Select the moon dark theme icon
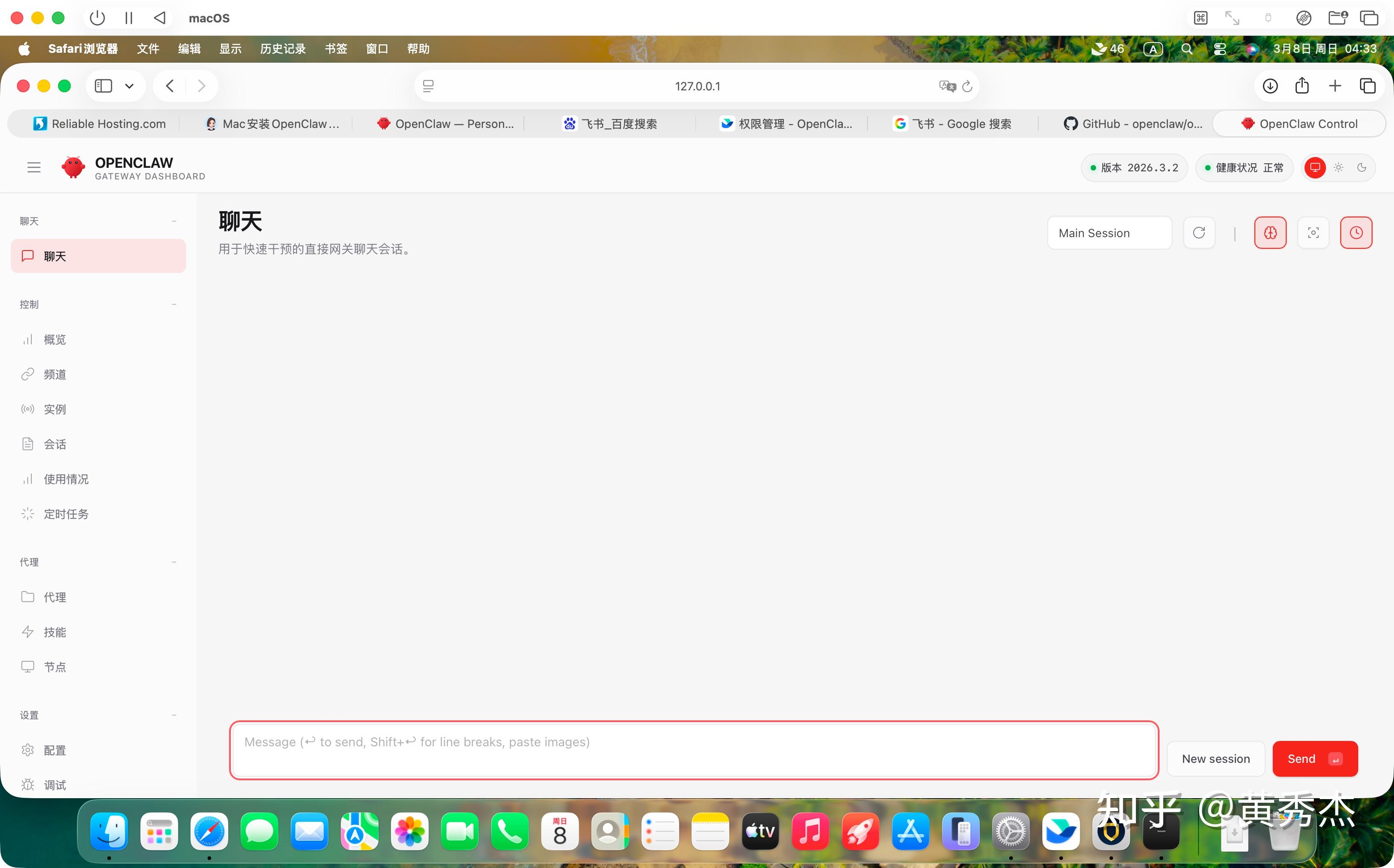The height and width of the screenshot is (868, 1394). (x=1361, y=168)
